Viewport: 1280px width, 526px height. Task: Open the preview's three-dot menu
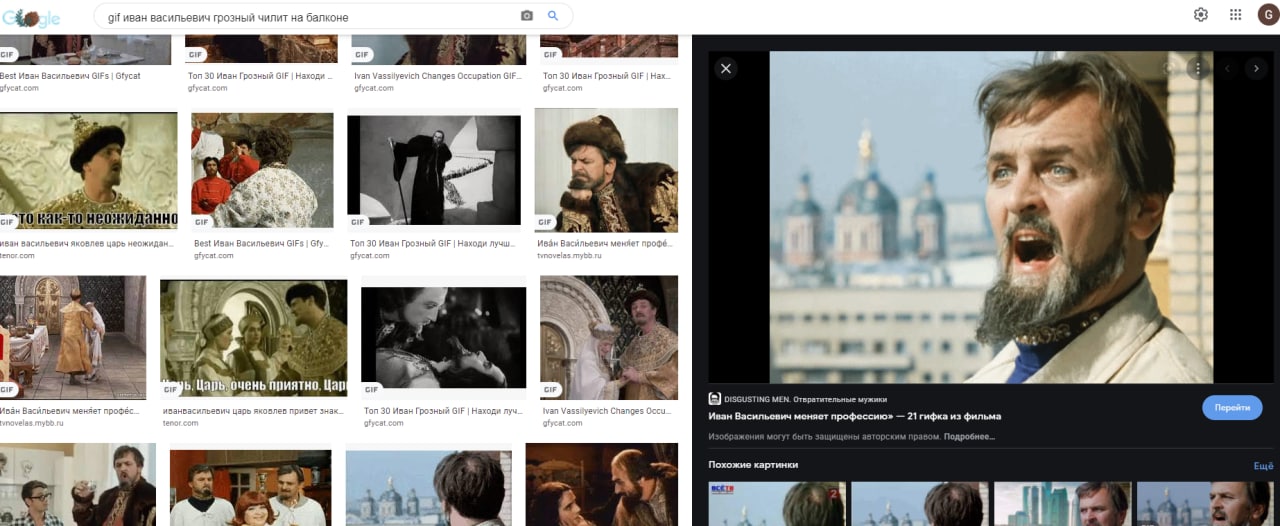[x=1198, y=69]
